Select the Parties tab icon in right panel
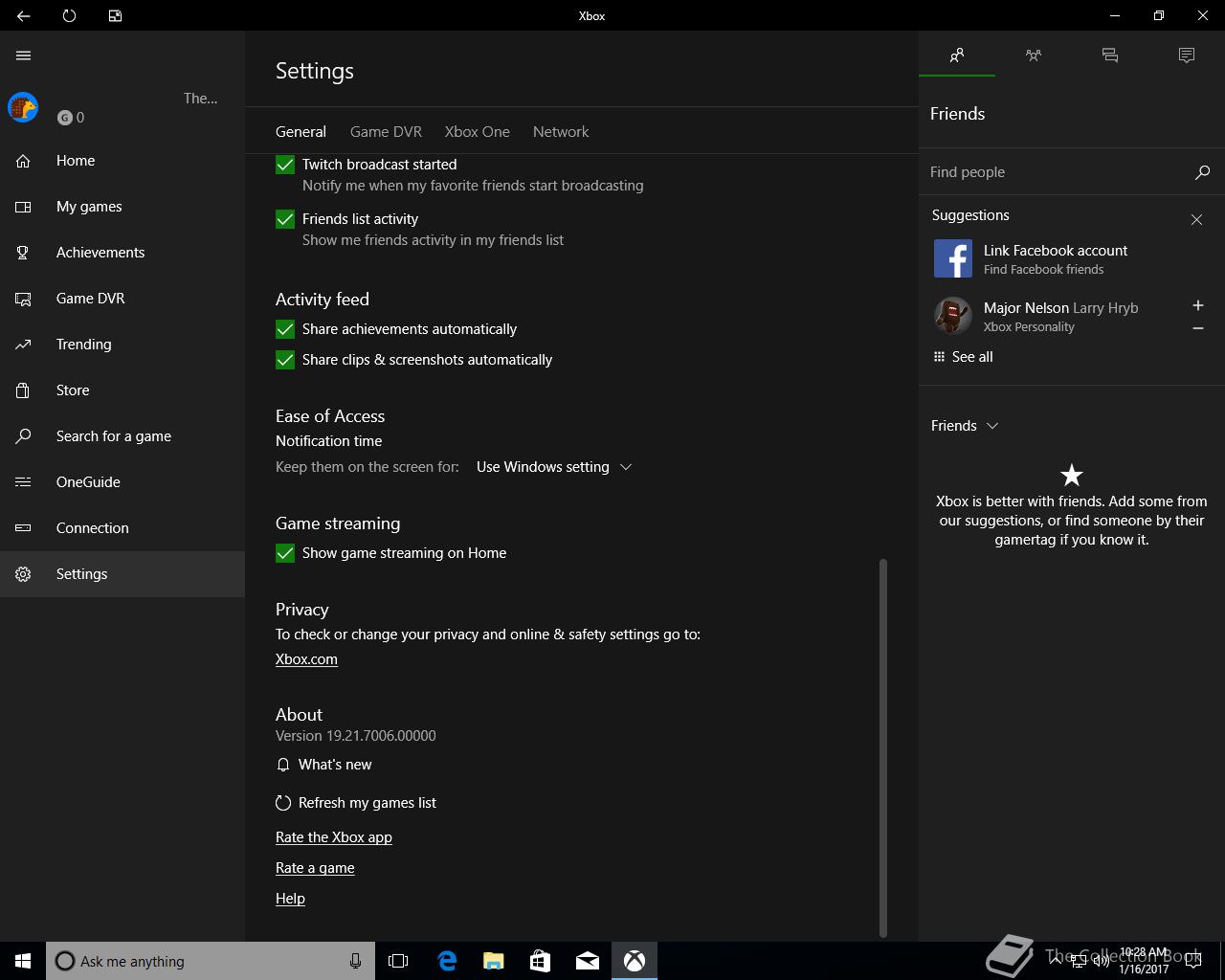 pyautogui.click(x=1034, y=56)
